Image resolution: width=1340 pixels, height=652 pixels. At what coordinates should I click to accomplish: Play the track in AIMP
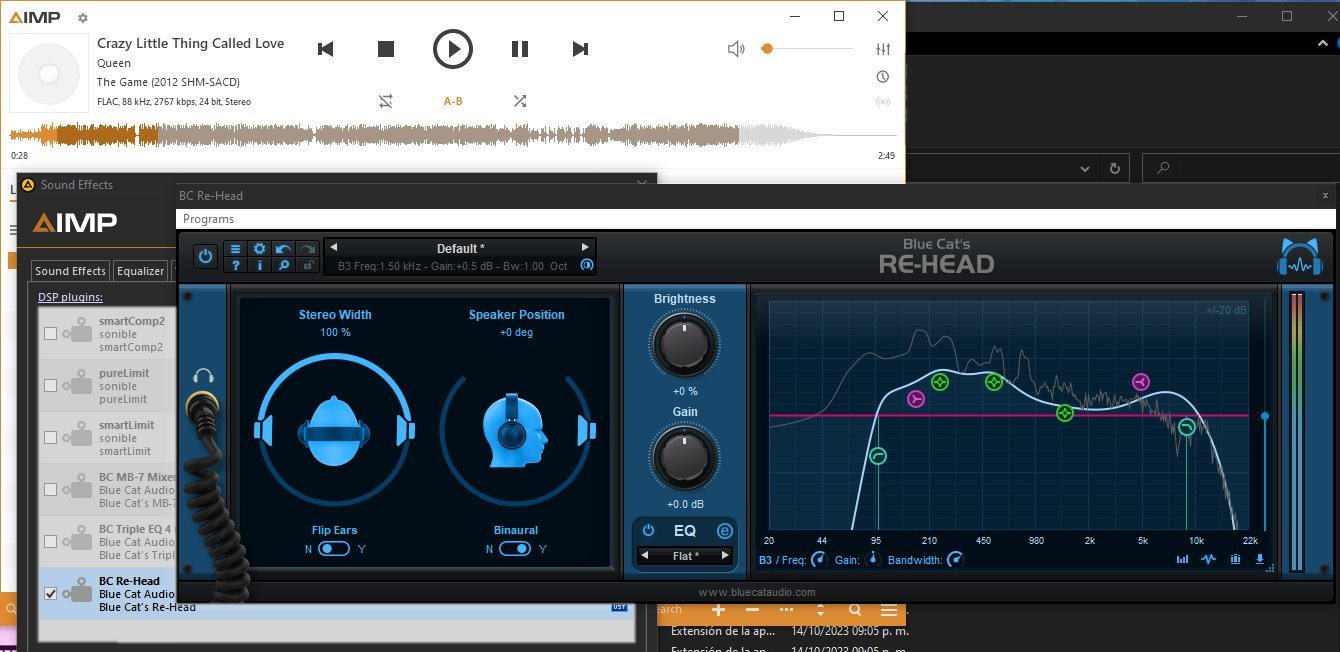pos(452,48)
